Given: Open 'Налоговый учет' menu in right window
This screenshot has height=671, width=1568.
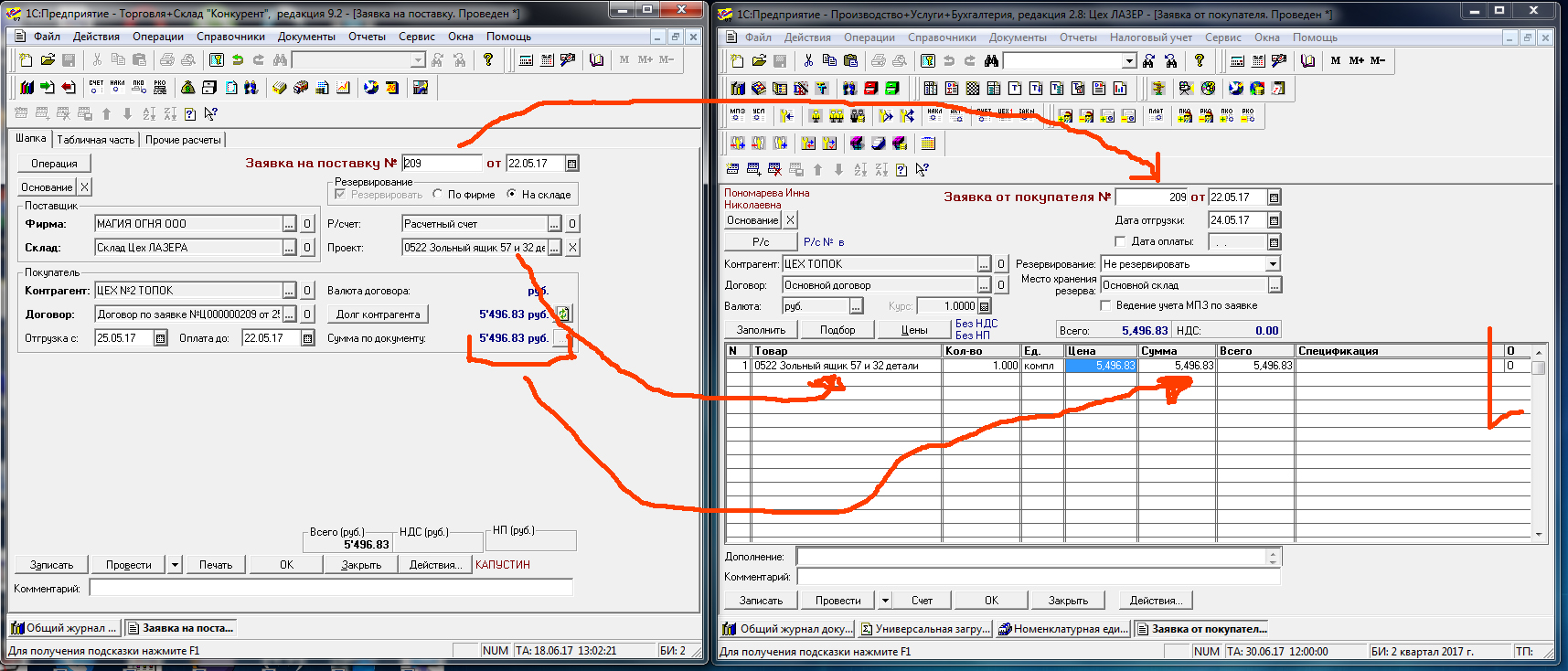Looking at the screenshot, I should click(1150, 37).
